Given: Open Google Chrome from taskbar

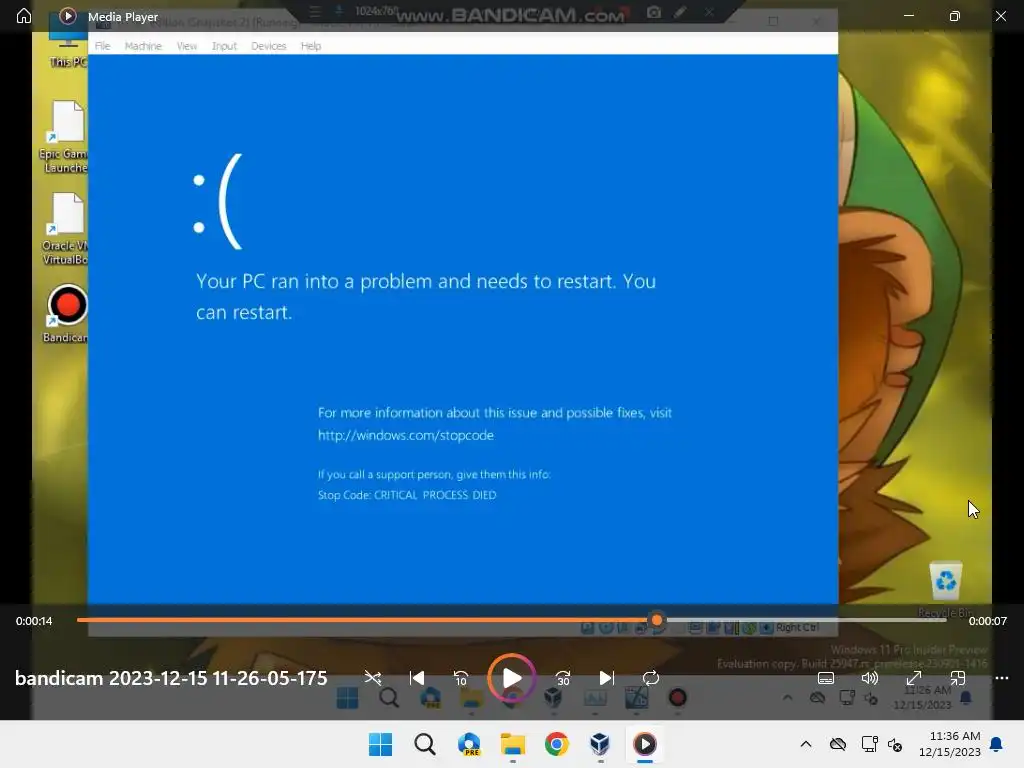Looking at the screenshot, I should pyautogui.click(x=556, y=744).
